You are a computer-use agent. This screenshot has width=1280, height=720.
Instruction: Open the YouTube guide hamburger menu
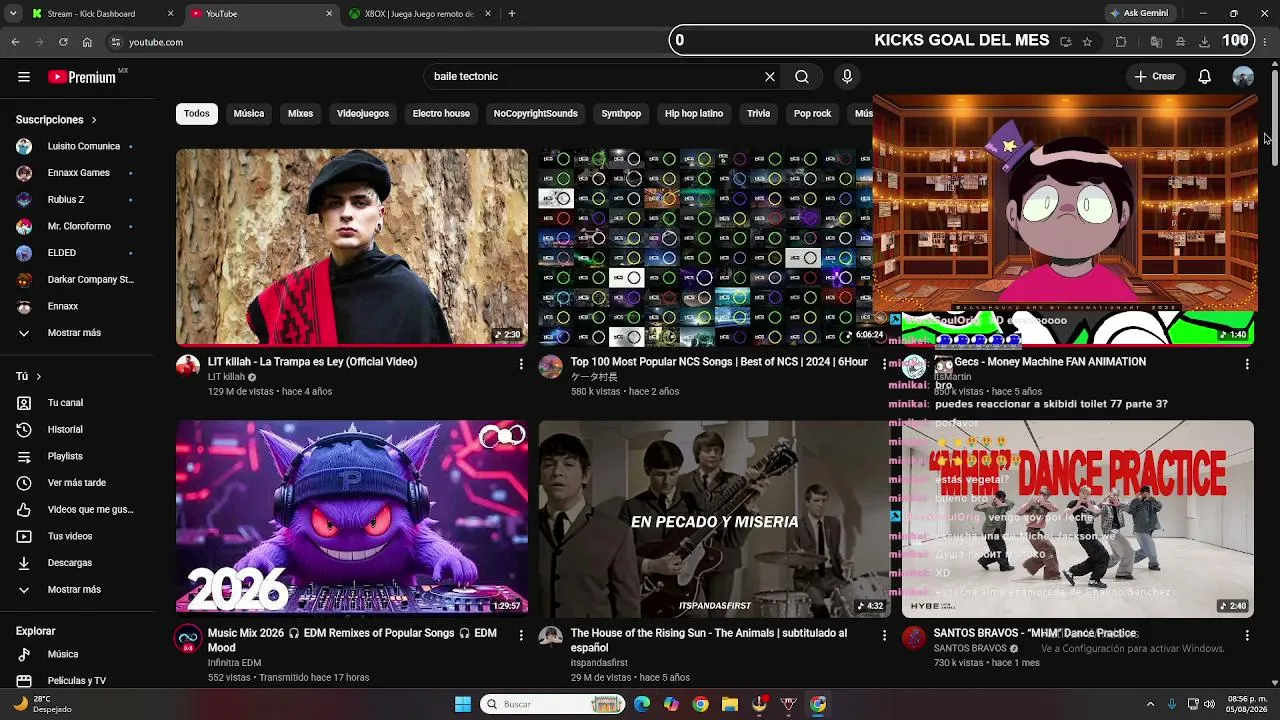point(24,77)
